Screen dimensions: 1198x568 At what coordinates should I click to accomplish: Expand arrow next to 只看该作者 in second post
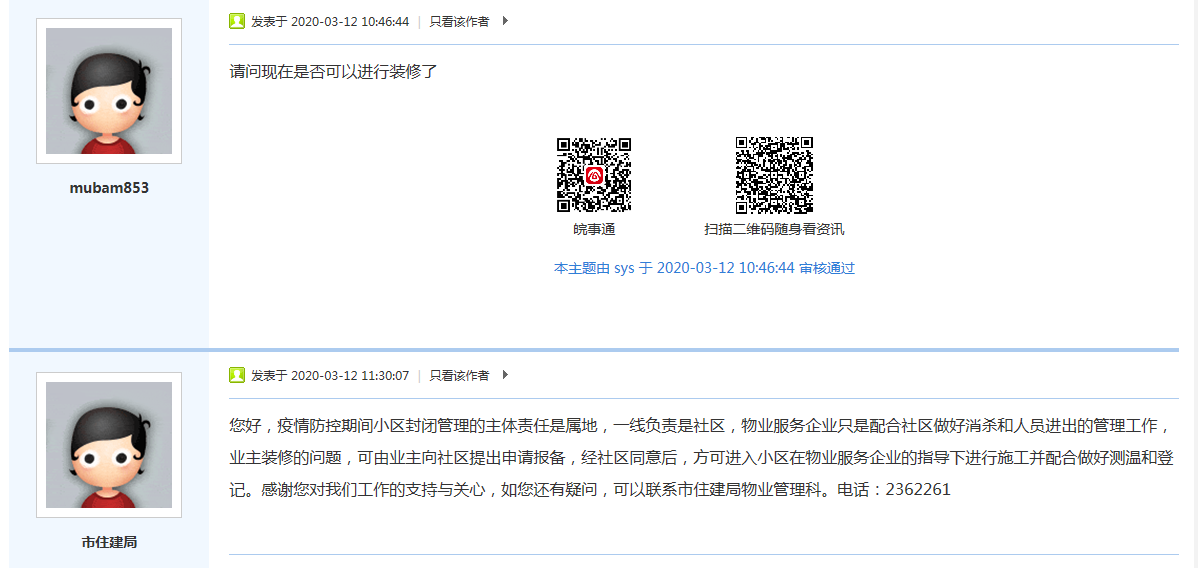click(x=505, y=375)
